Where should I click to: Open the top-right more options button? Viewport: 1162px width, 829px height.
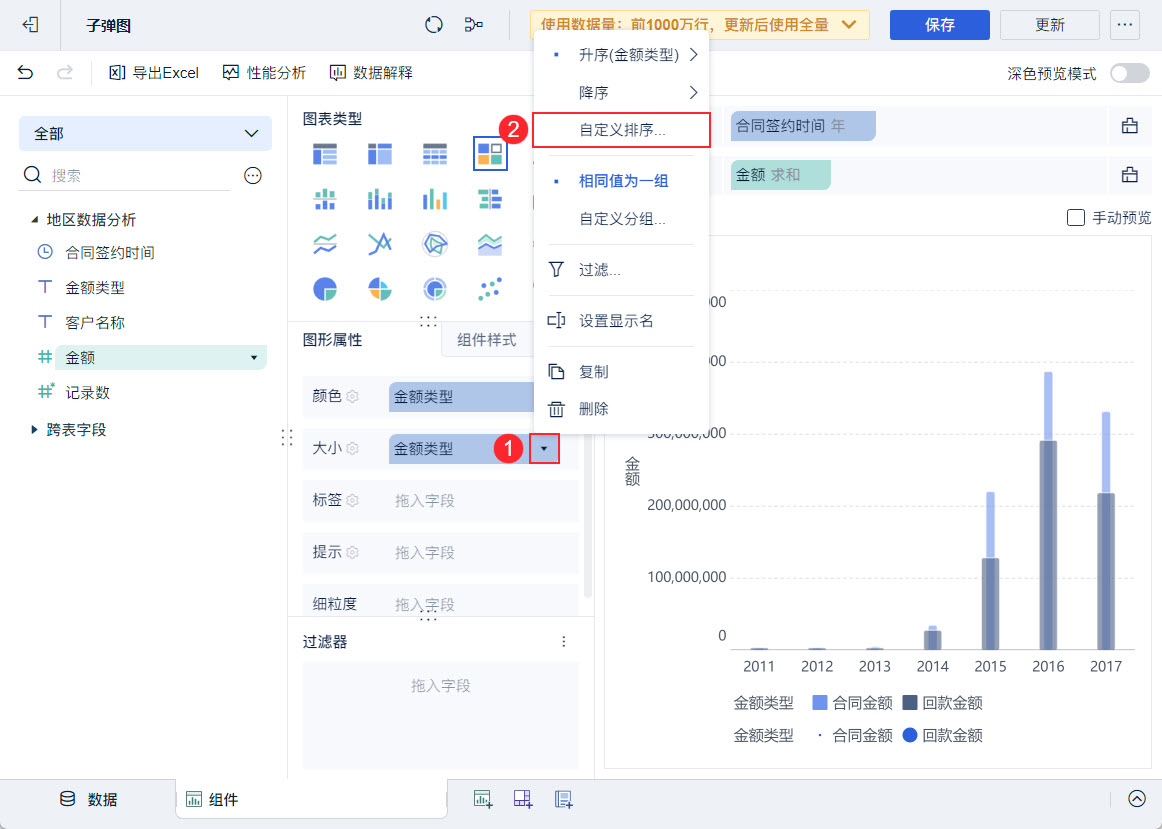pos(1124,24)
